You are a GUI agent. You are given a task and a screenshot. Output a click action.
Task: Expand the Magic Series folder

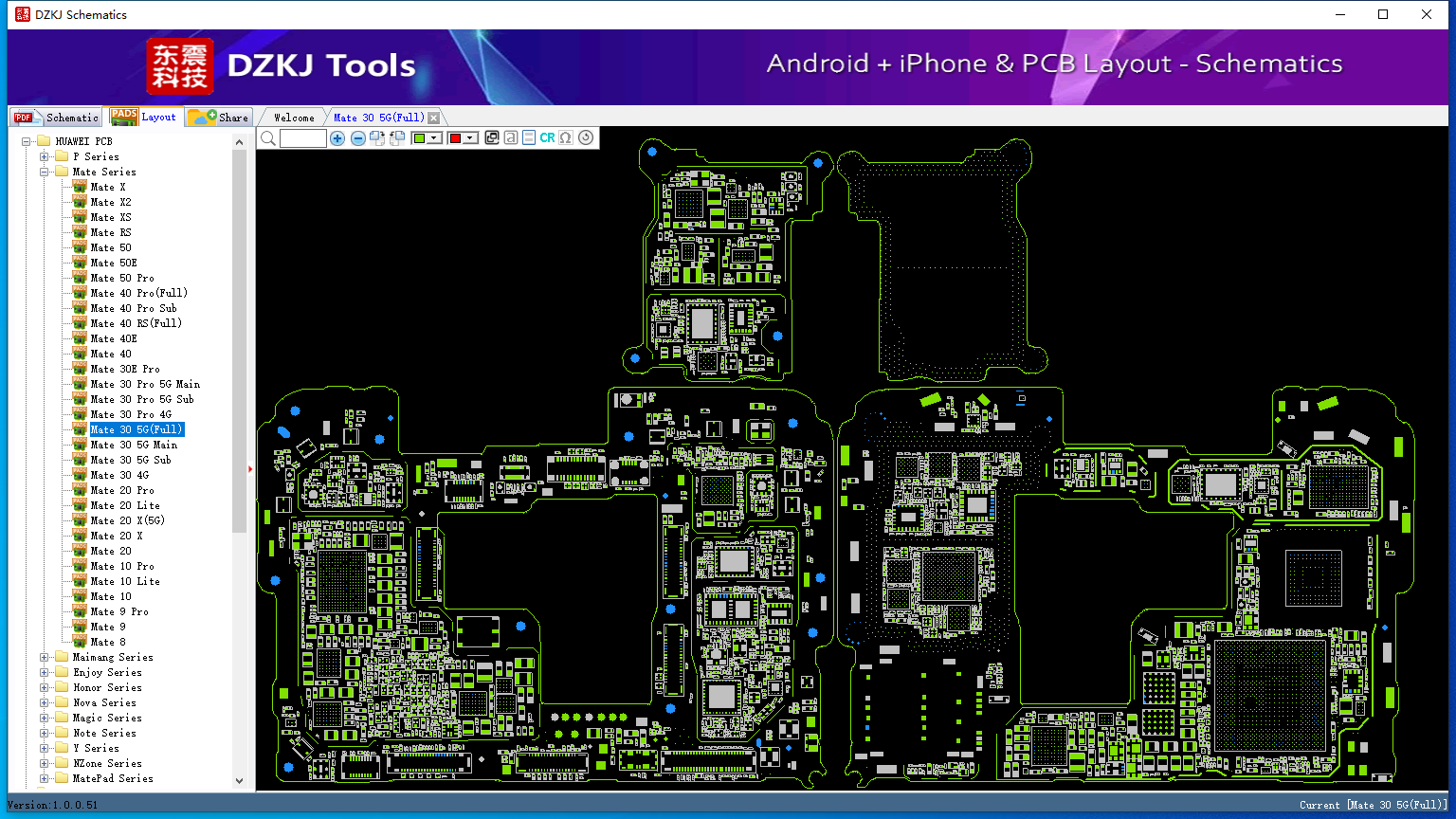(45, 718)
